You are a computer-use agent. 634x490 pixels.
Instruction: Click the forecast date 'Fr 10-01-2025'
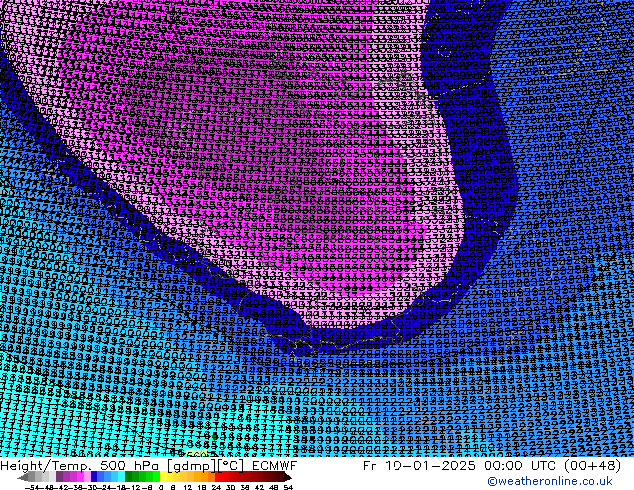pos(419,466)
